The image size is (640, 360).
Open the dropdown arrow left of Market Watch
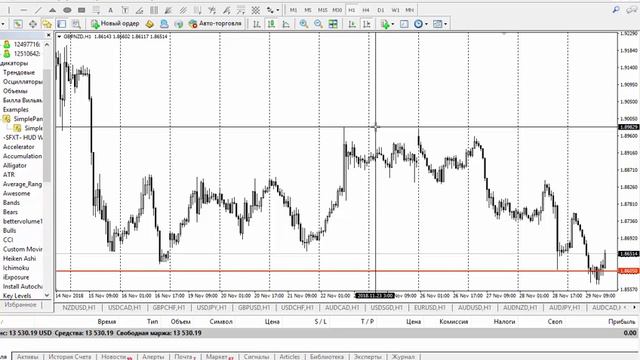(3, 24)
